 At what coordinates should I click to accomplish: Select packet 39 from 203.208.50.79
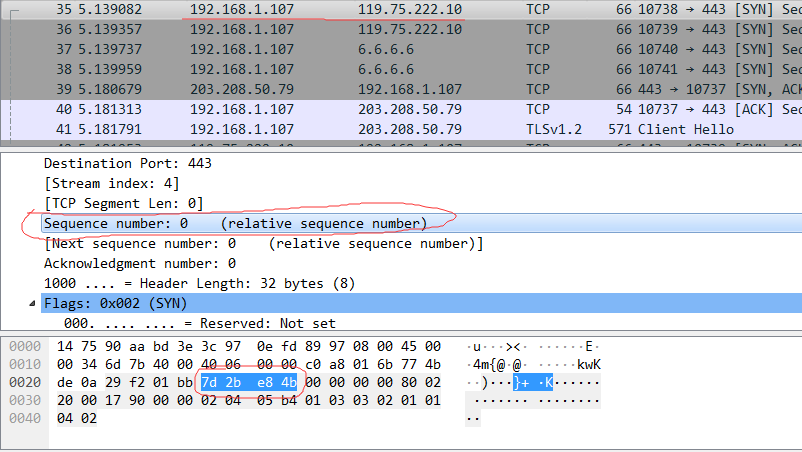(x=401, y=89)
